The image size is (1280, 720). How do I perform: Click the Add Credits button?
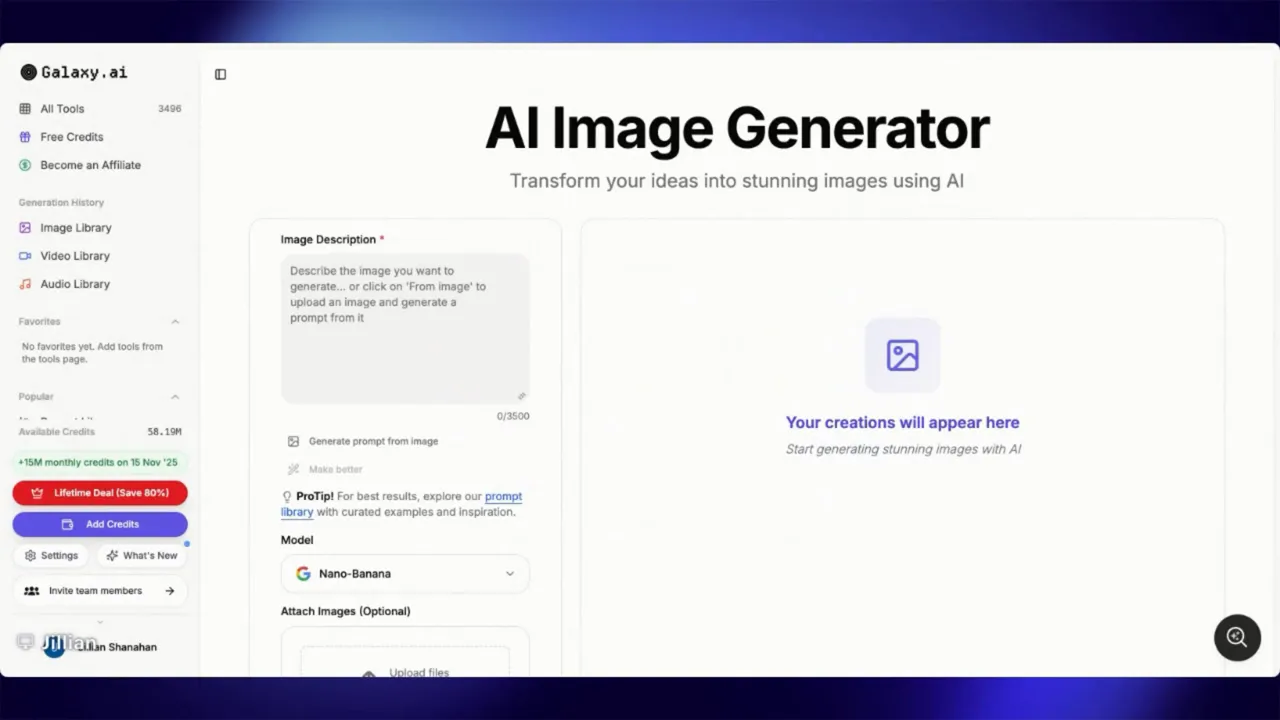(x=100, y=523)
